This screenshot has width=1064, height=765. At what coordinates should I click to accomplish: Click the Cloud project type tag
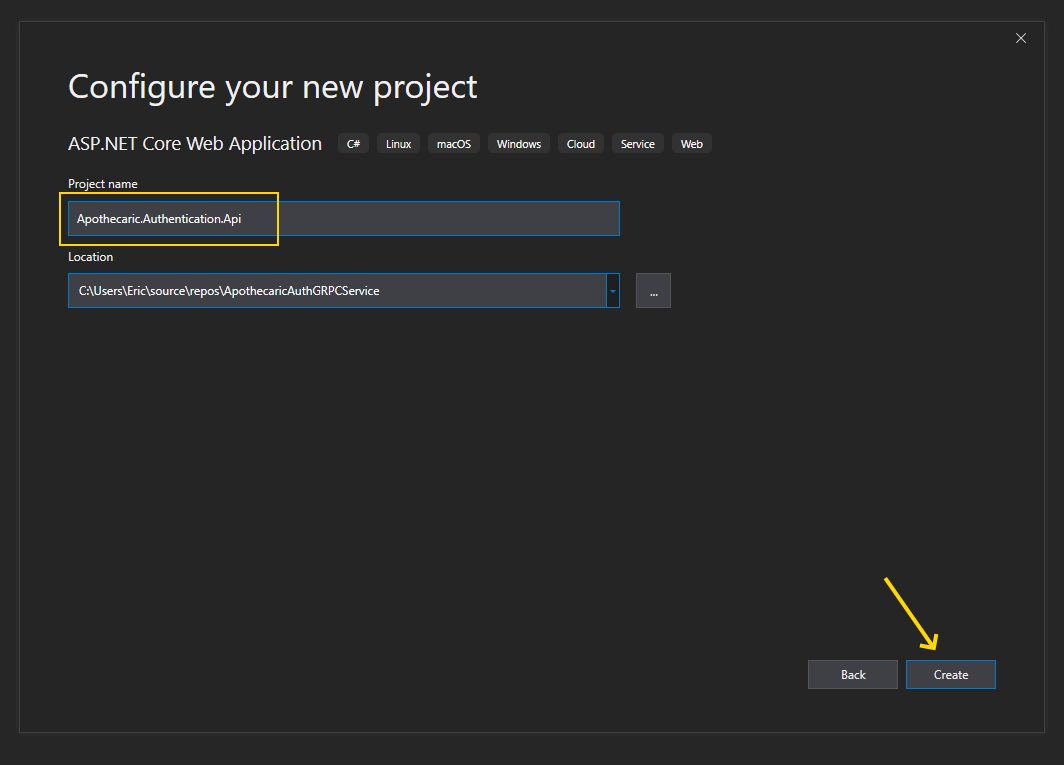tap(580, 144)
